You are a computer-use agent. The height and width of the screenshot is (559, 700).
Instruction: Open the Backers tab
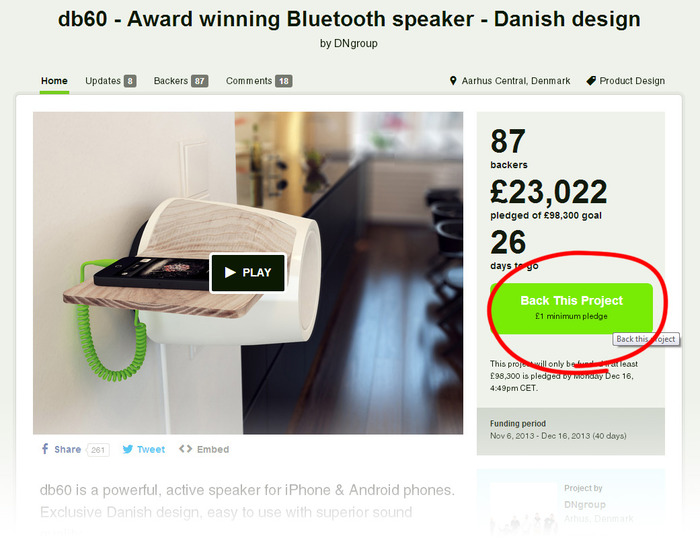(x=181, y=81)
